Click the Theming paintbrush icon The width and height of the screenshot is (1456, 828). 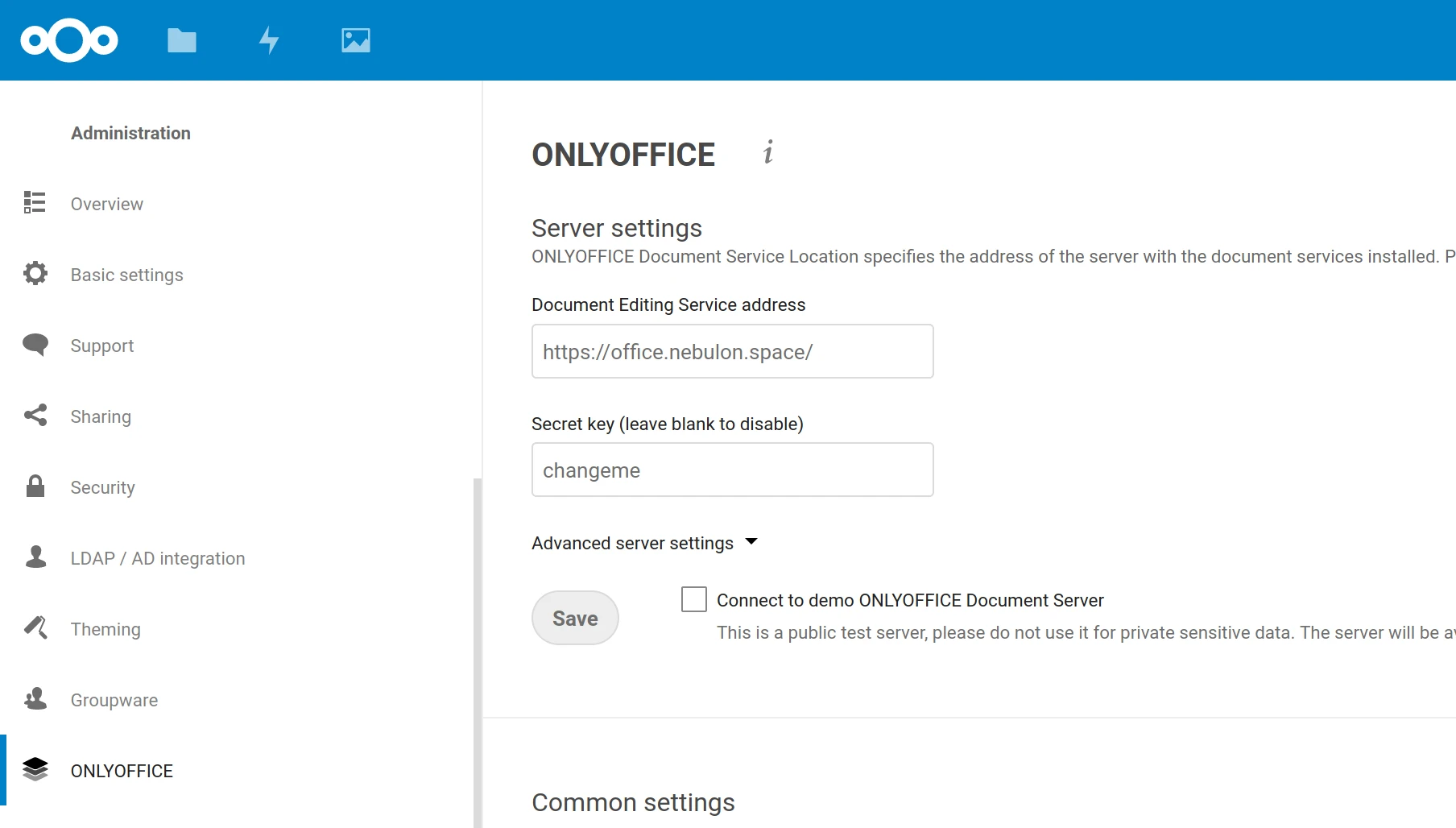[35, 628]
